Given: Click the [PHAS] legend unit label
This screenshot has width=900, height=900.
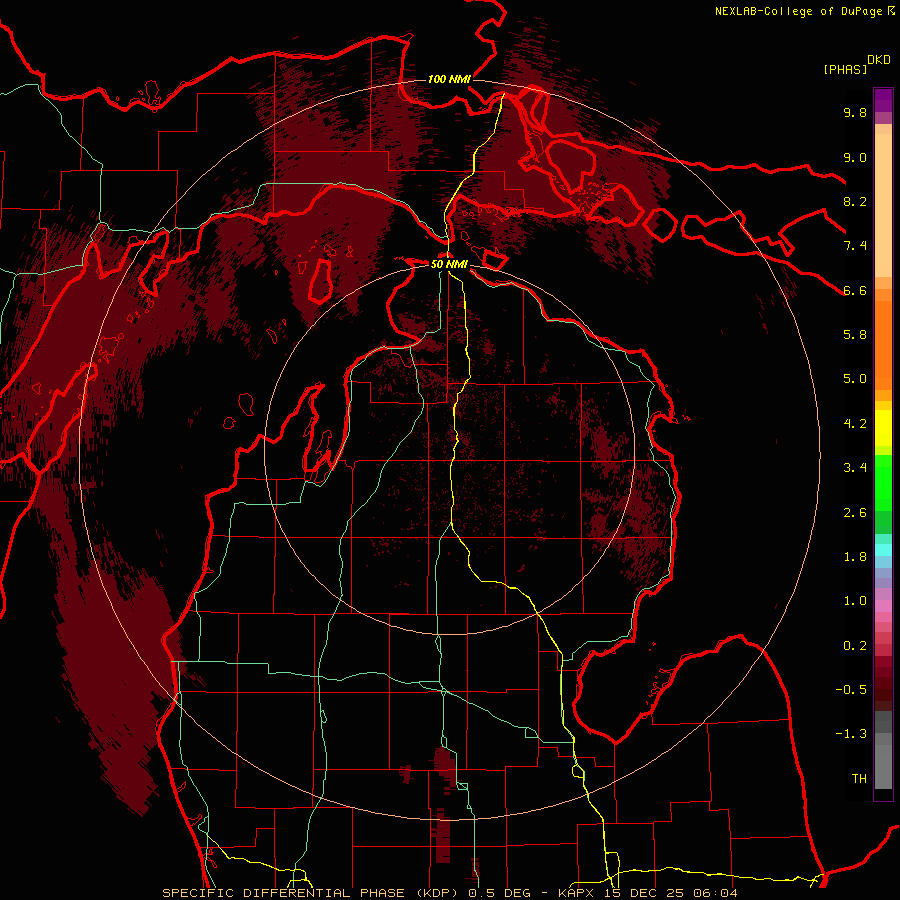Looking at the screenshot, I should (x=844, y=69).
